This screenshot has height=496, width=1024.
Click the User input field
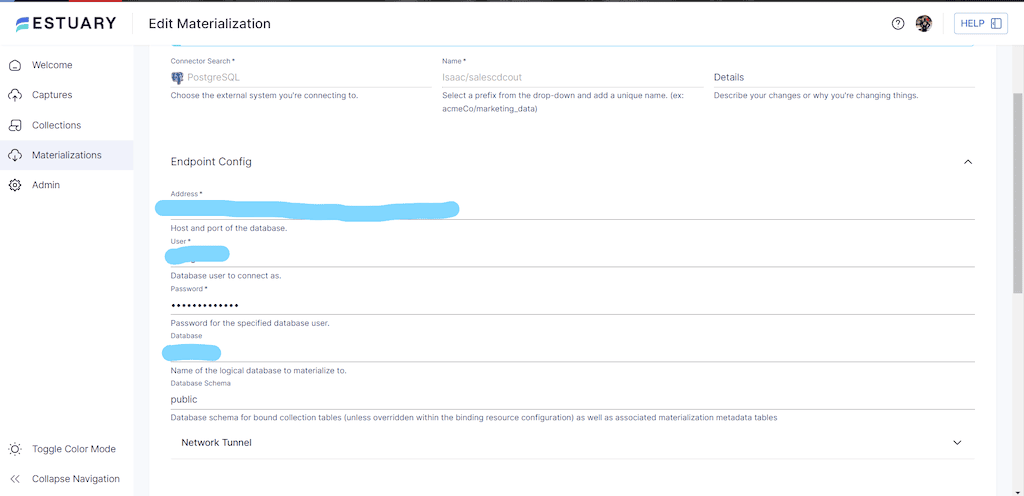coord(572,257)
